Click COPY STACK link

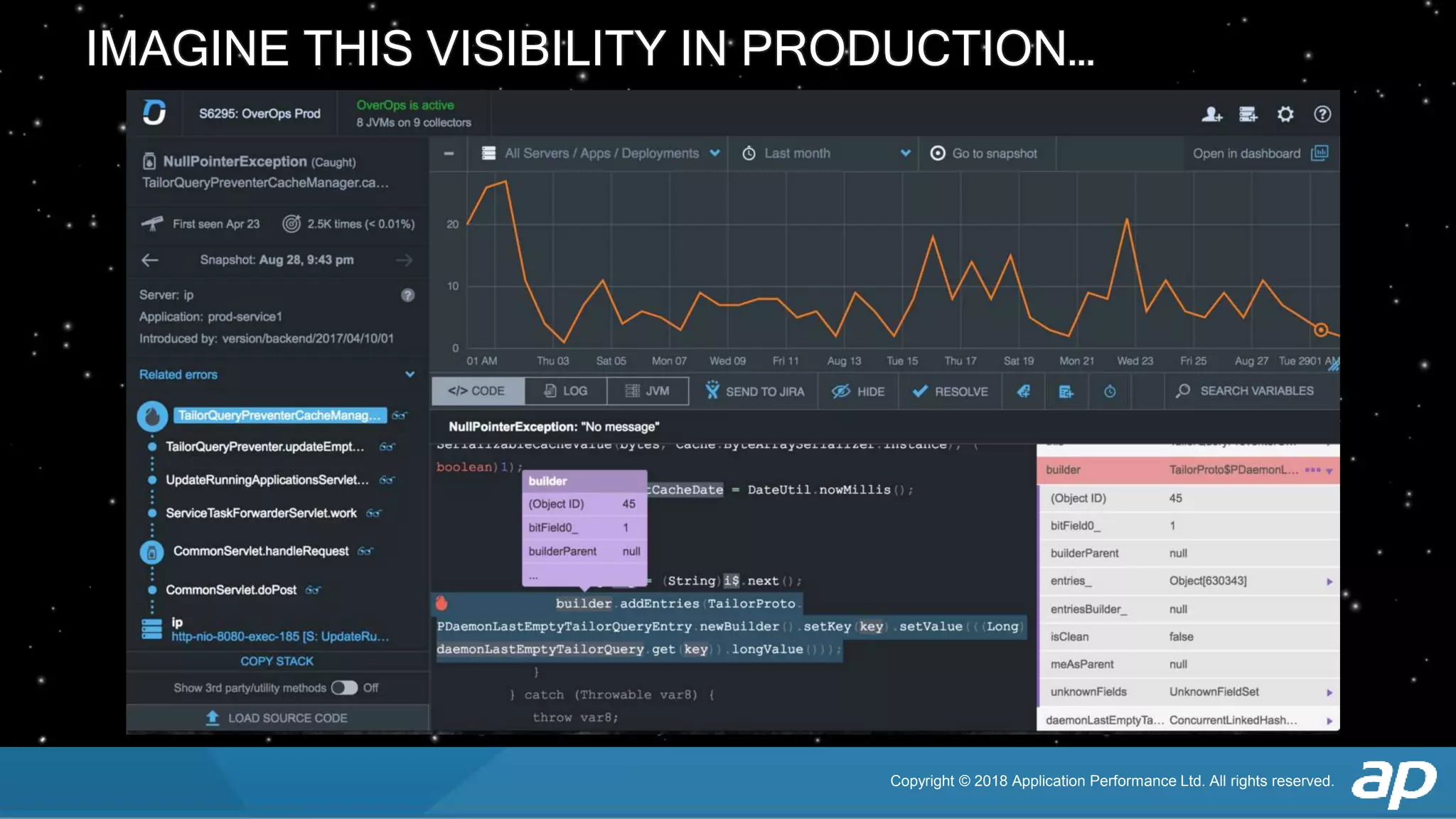click(277, 661)
